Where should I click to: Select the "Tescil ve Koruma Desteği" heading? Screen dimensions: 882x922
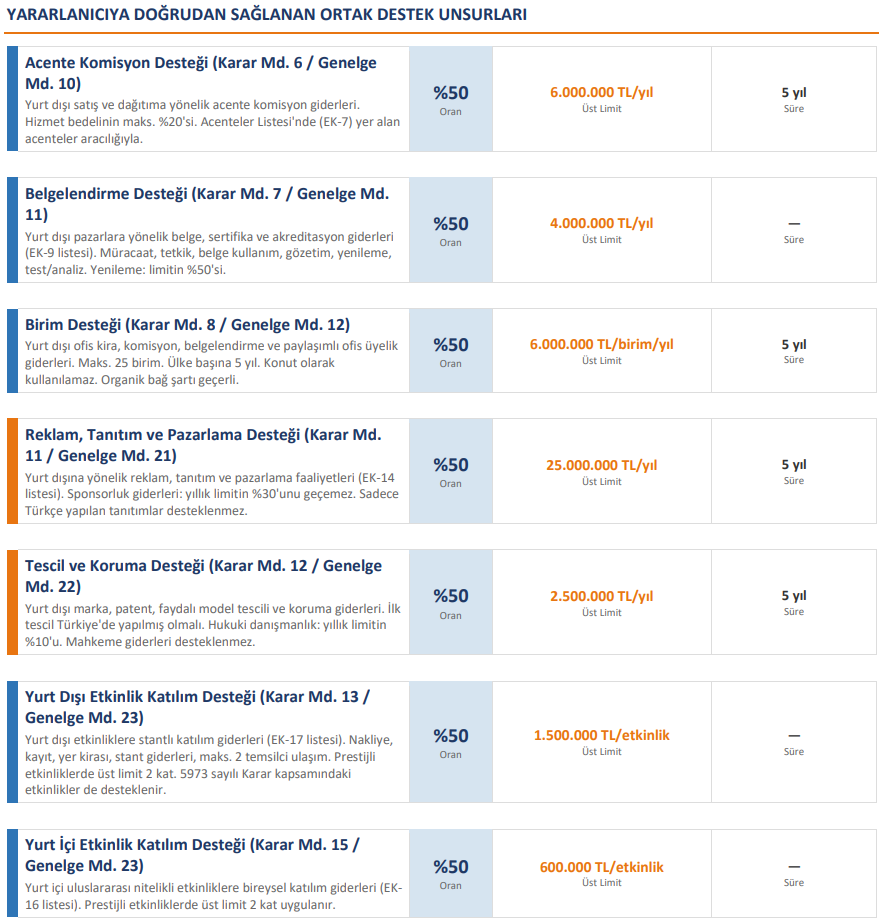coord(203,576)
